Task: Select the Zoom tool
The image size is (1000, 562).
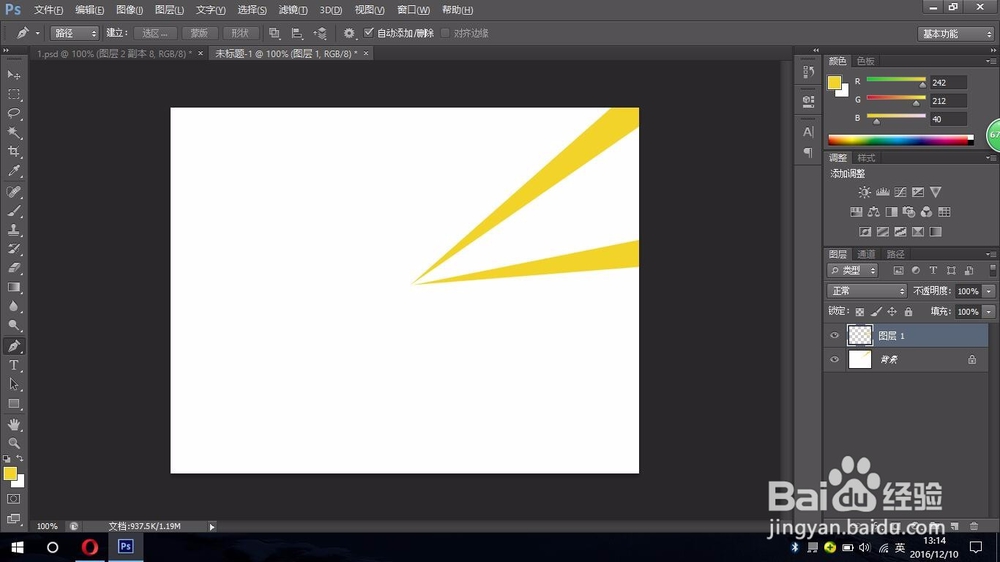Action: [14, 443]
